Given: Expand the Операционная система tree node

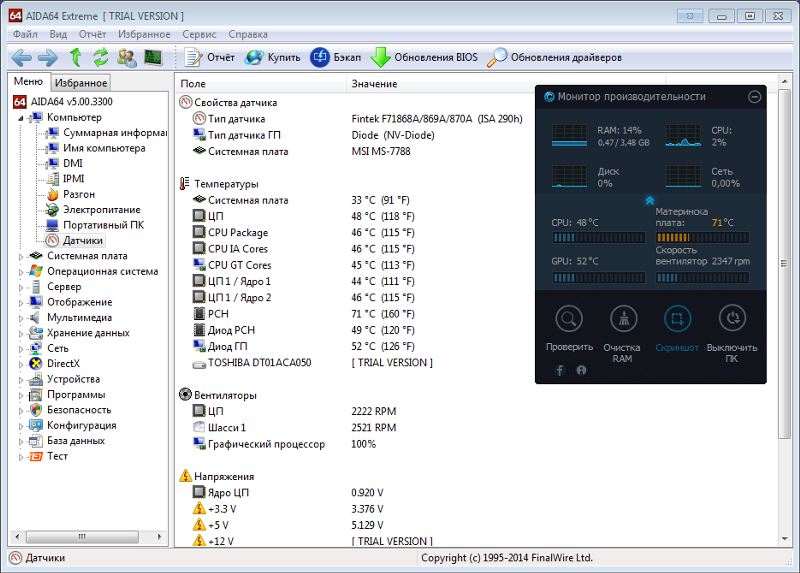Looking at the screenshot, I should pos(21,272).
